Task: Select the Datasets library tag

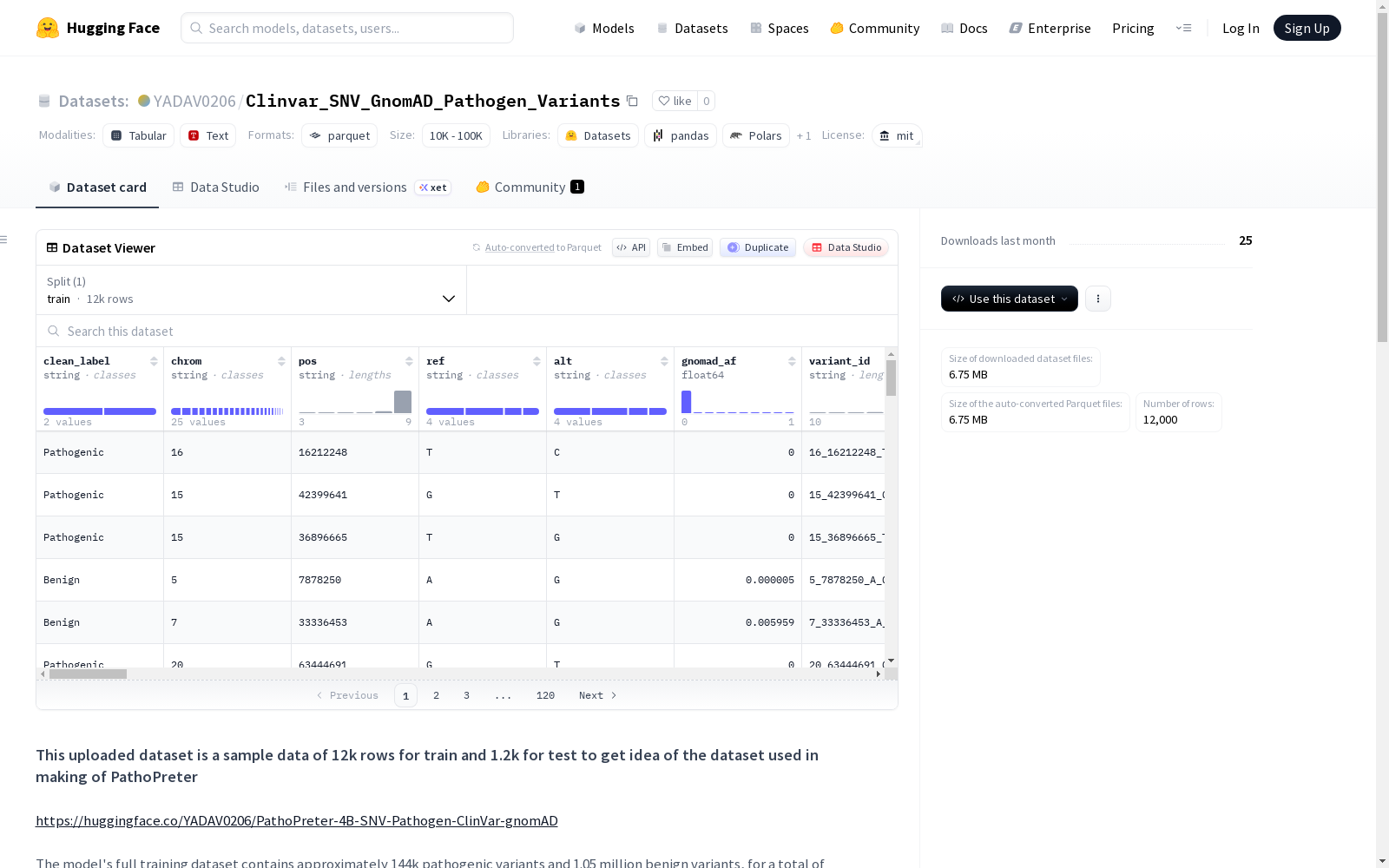Action: (598, 135)
